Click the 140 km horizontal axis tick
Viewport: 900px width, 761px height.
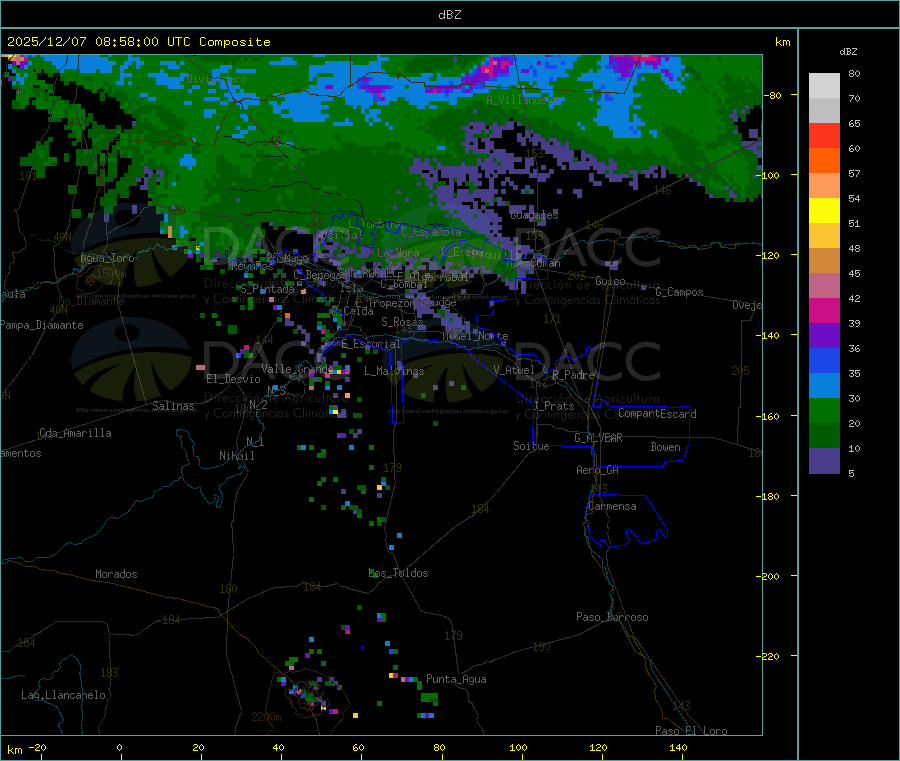[x=678, y=747]
